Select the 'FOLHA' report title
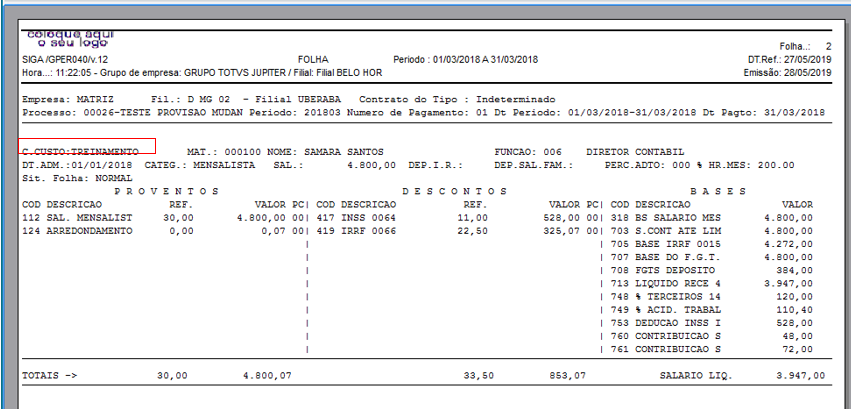The image size is (851, 409). pos(313,60)
